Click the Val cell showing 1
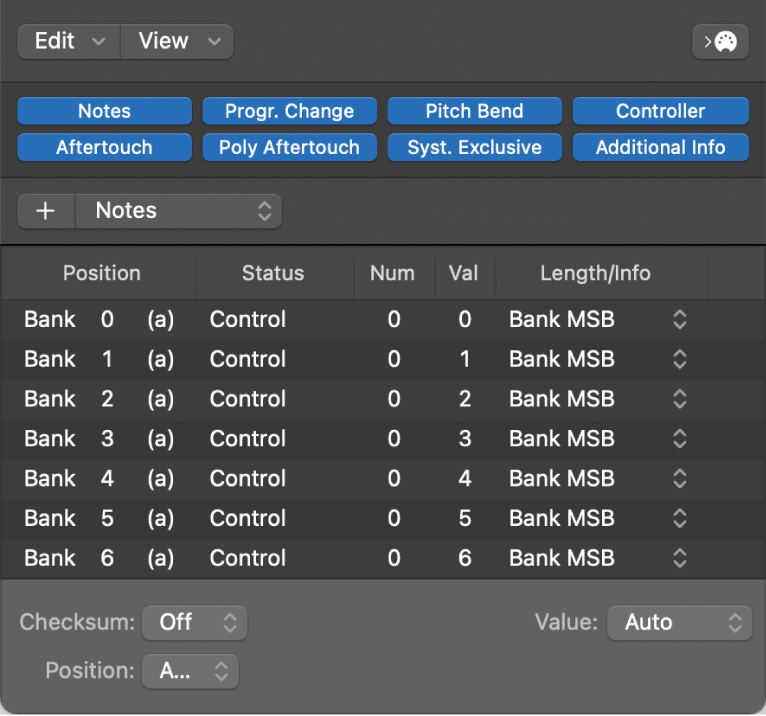766x716 pixels. pos(465,359)
